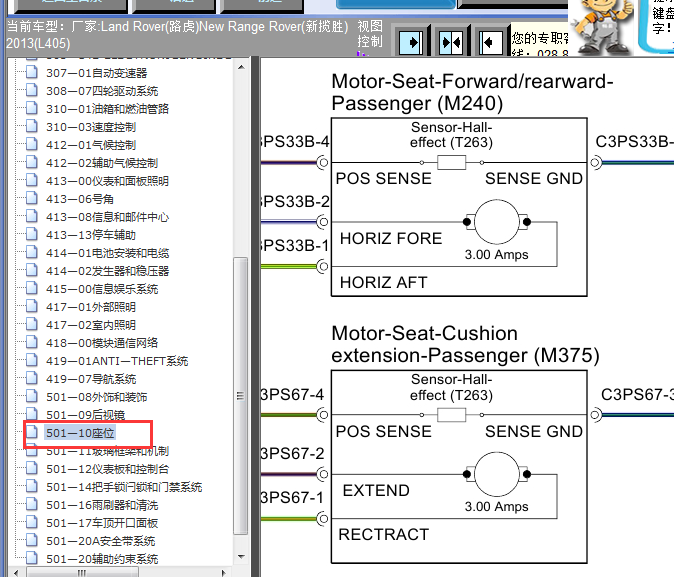Click tree panel scroll up arrow
Viewport: 674px width, 577px height.
click(x=241, y=68)
